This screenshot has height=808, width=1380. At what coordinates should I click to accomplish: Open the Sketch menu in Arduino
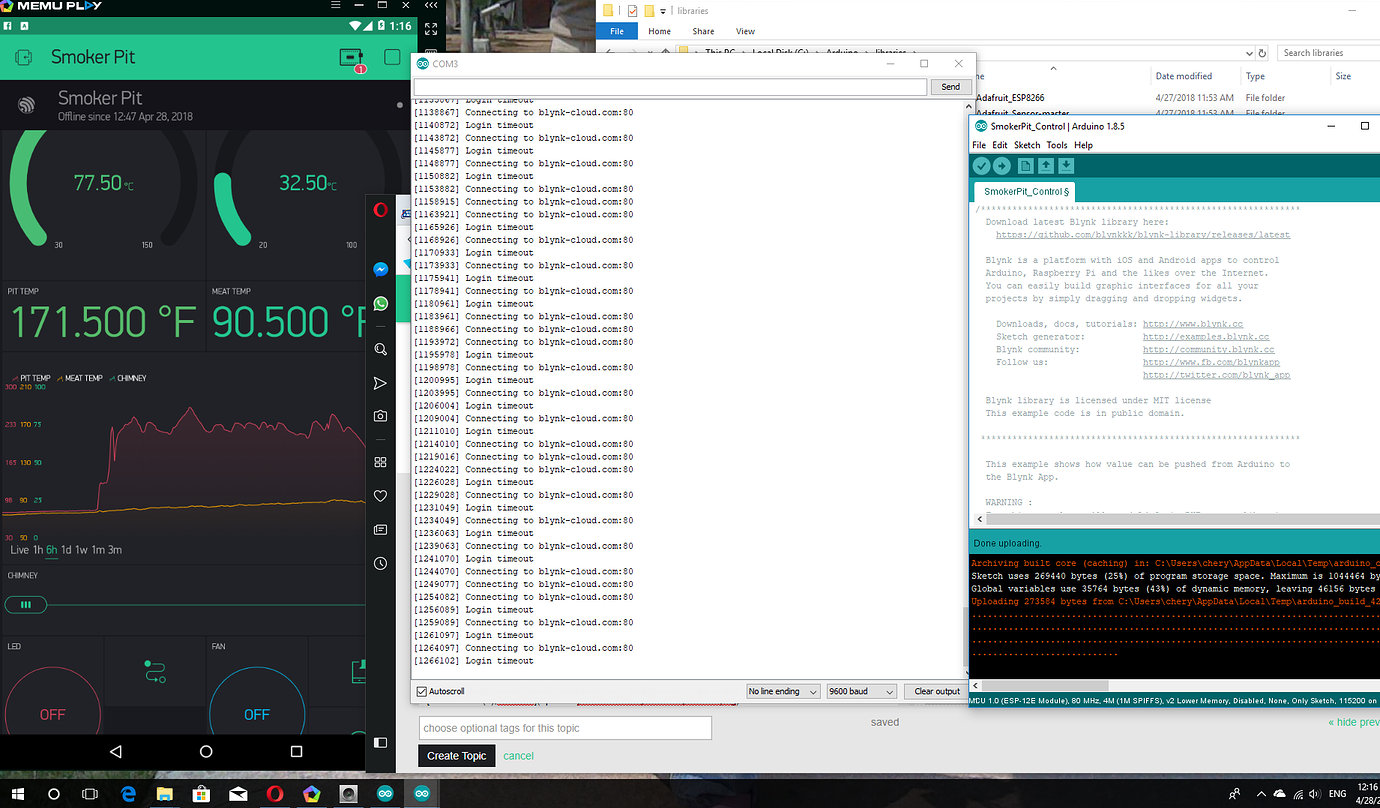(1027, 145)
